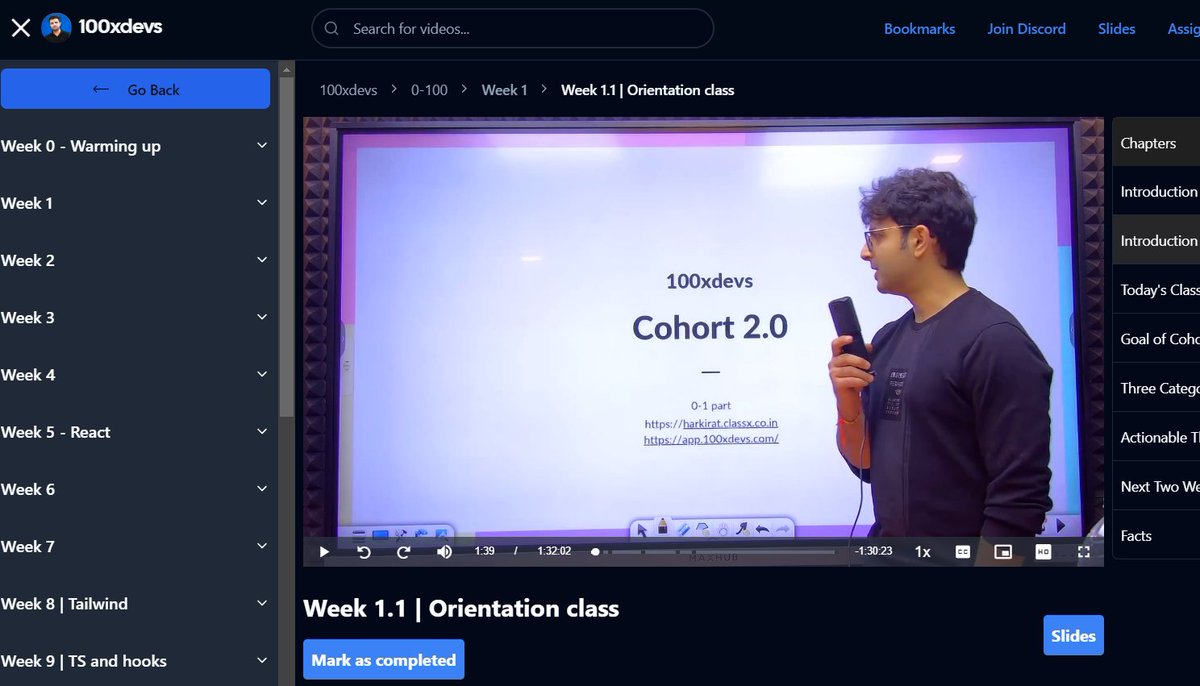Click the Chapters panel header
Screen dimensions: 1200x686
1157,143
